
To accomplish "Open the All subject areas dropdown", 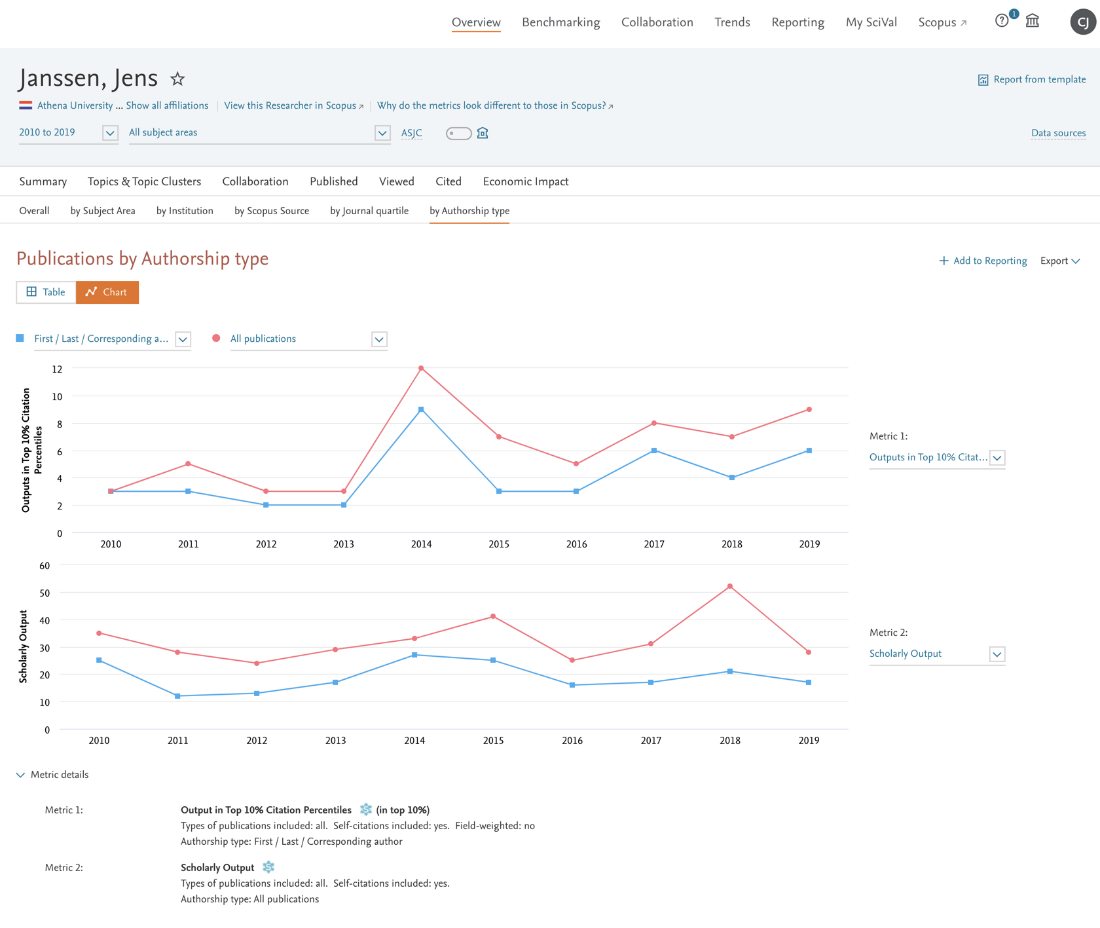I will pos(259,133).
